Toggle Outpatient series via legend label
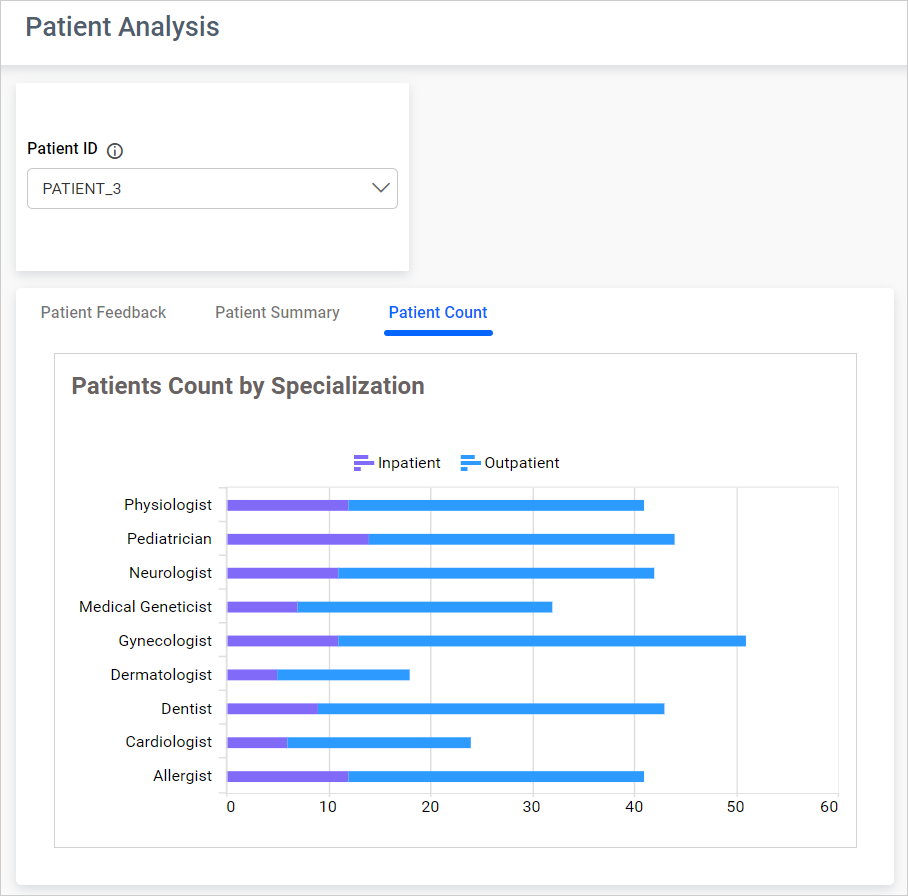This screenshot has width=908, height=896. click(x=521, y=463)
